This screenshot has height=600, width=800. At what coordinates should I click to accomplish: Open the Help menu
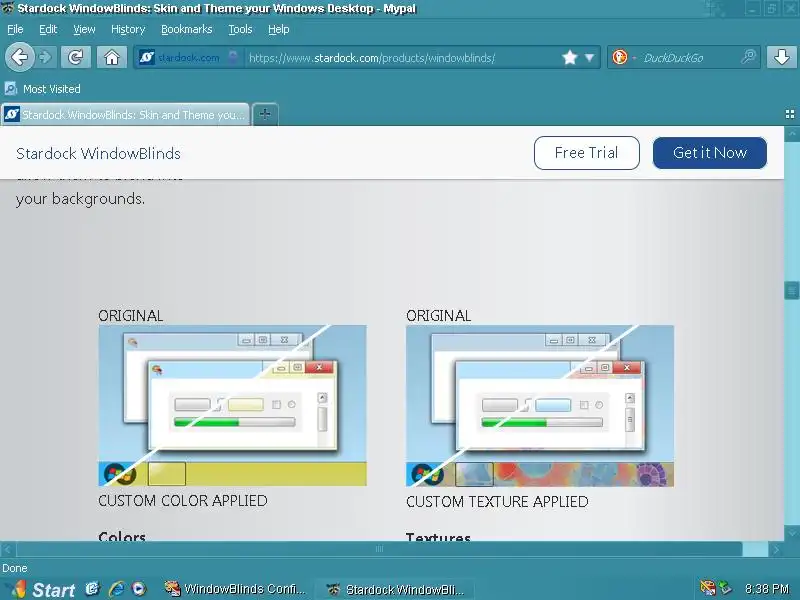click(279, 30)
